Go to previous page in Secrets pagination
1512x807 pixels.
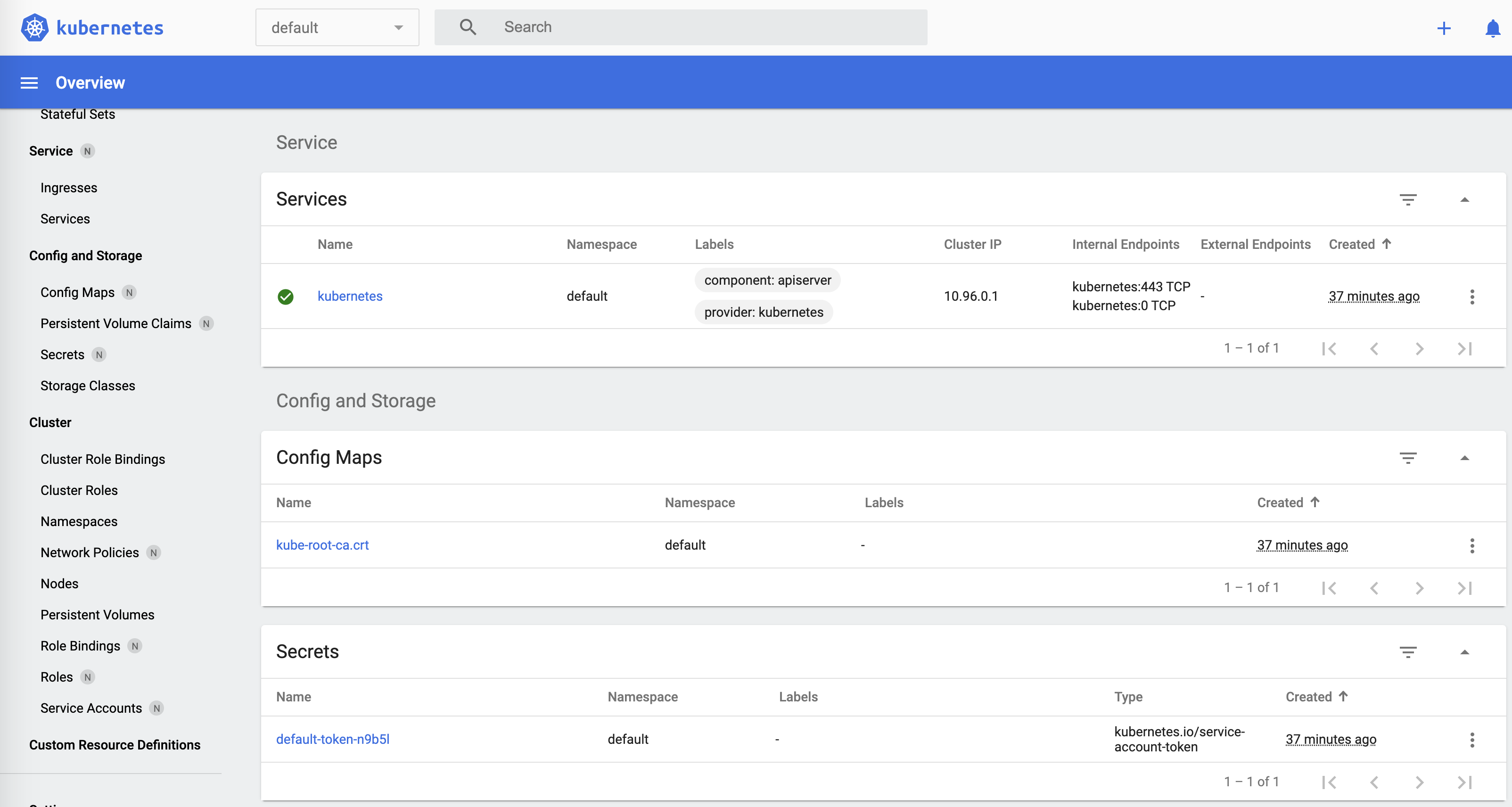[1374, 782]
